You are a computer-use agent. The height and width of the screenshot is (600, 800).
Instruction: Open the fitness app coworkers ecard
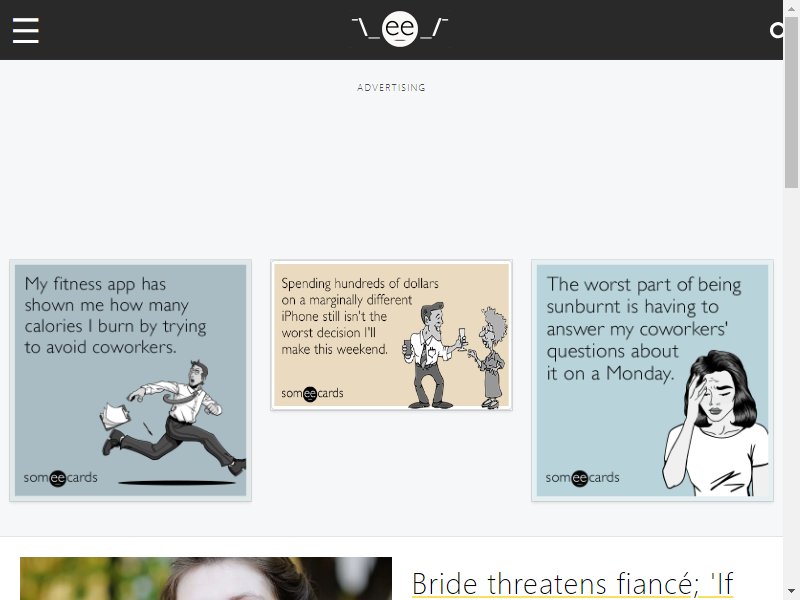(131, 380)
